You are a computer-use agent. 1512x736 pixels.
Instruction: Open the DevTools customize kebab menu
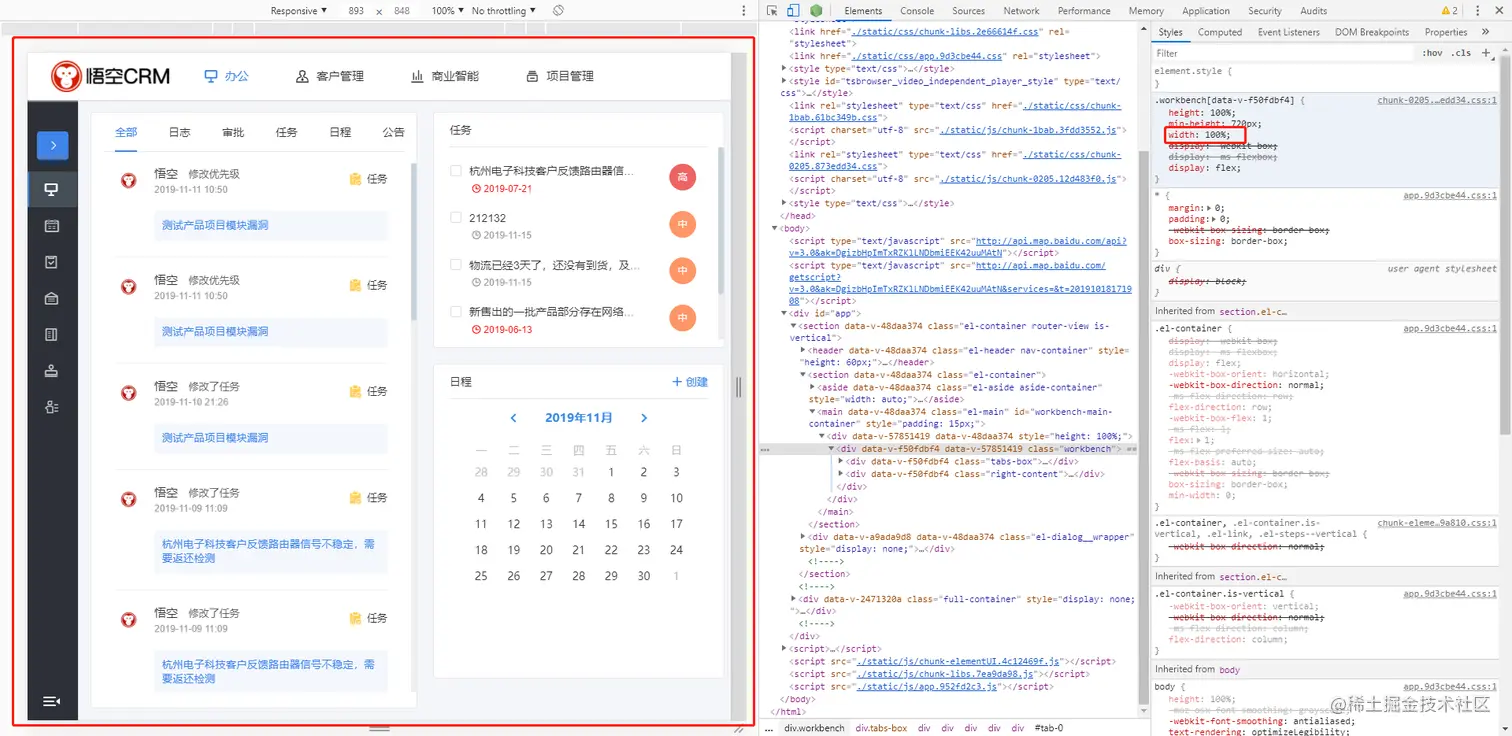click(1477, 11)
